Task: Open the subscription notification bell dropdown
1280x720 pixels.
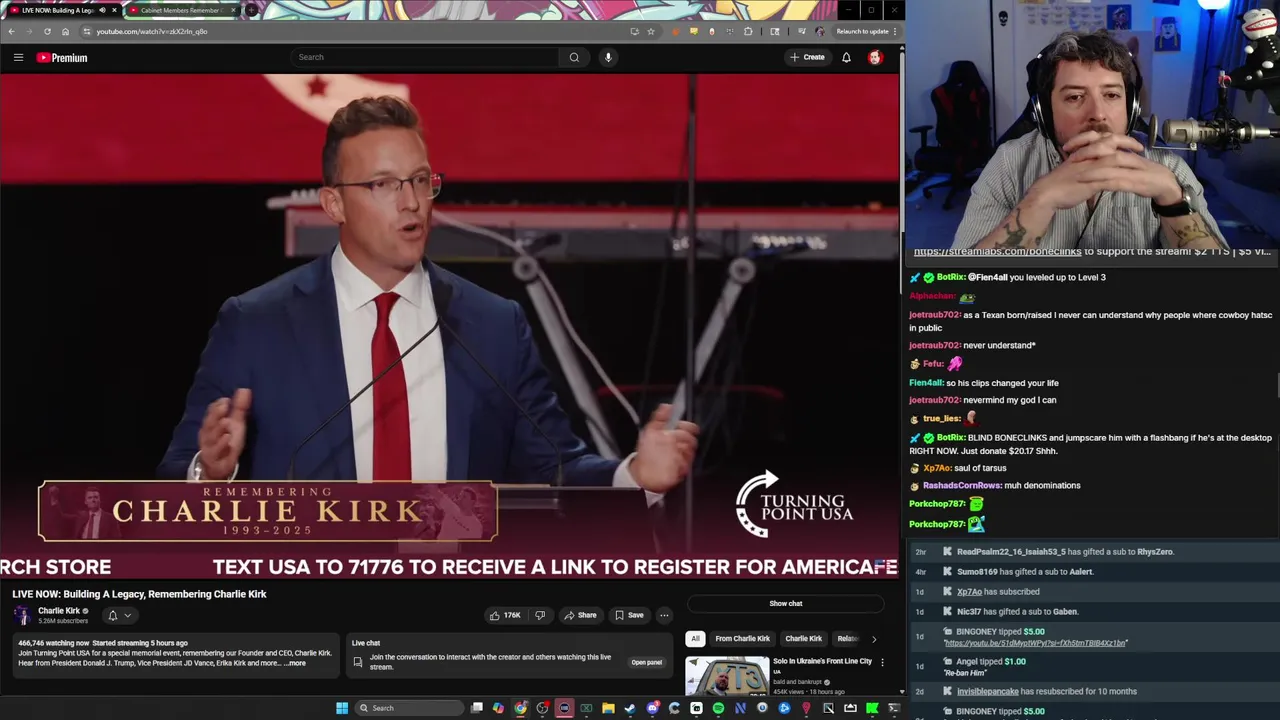Action: 119,615
